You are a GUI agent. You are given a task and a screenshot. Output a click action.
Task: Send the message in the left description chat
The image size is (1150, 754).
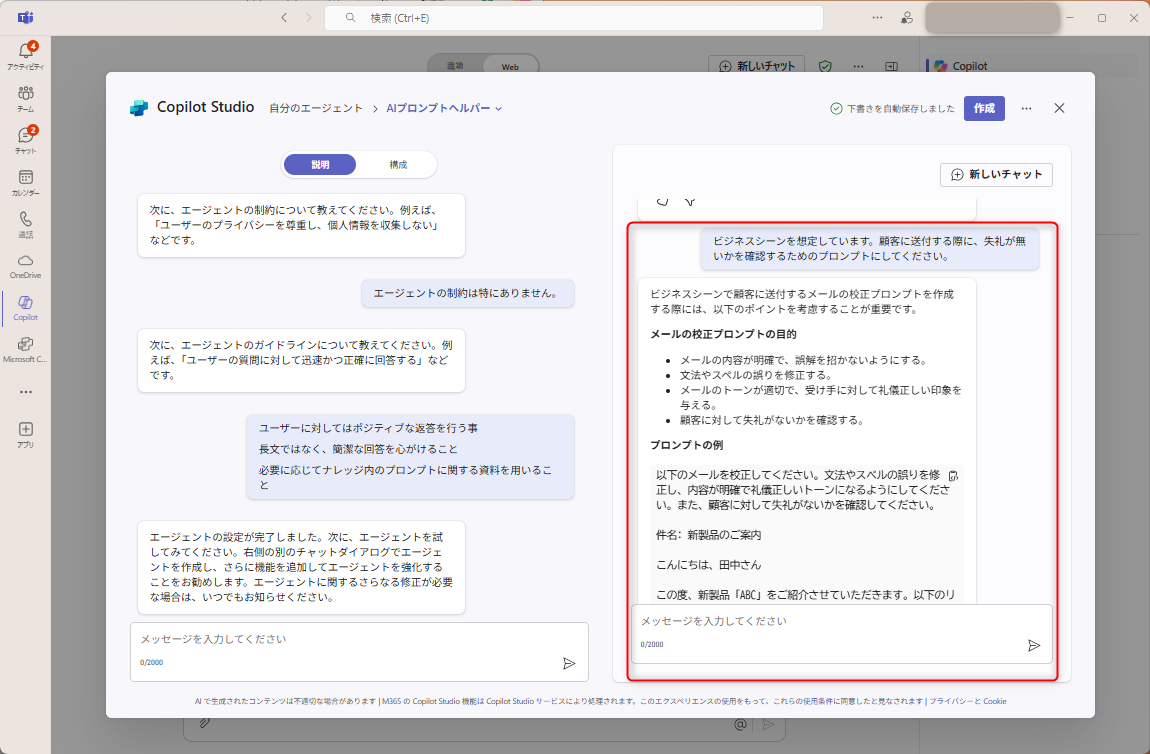[x=569, y=663]
